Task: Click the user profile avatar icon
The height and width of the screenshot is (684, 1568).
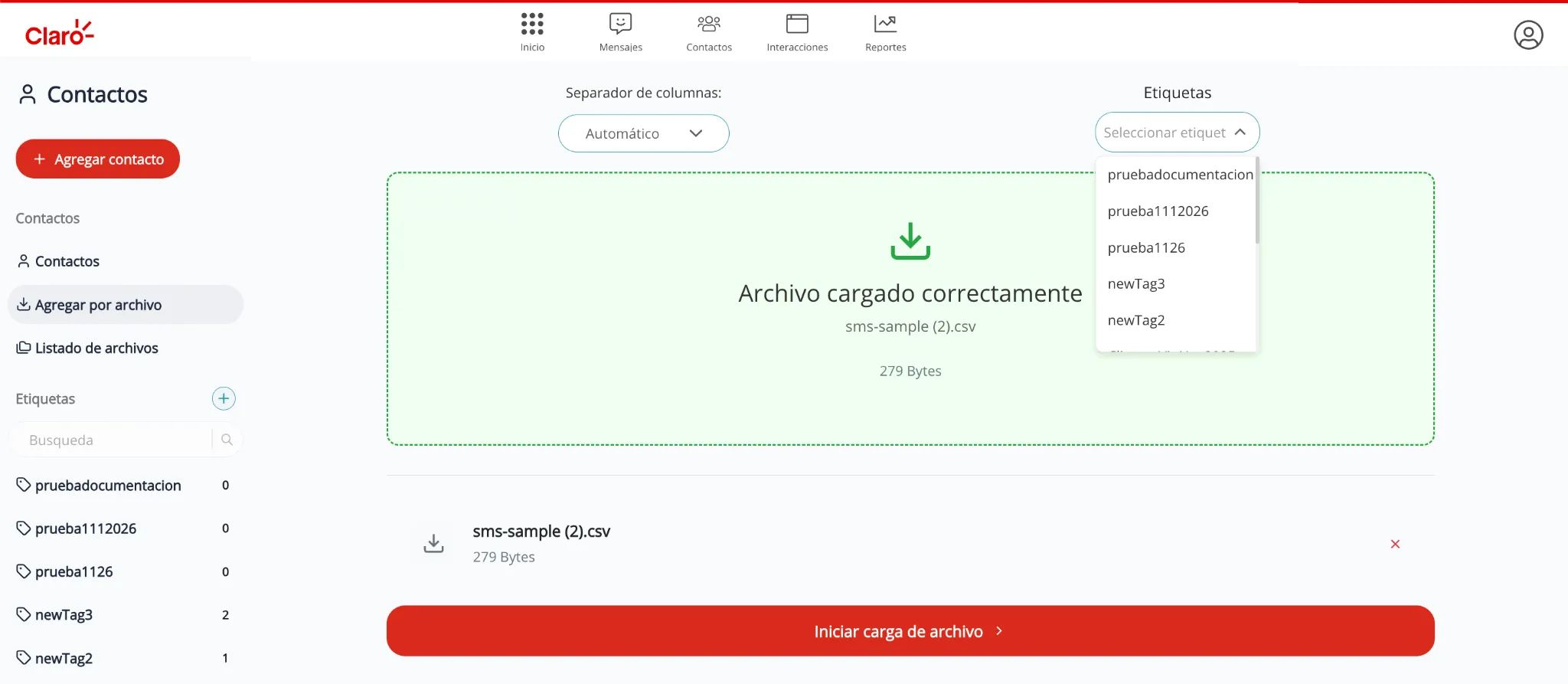Action: pyautogui.click(x=1528, y=35)
